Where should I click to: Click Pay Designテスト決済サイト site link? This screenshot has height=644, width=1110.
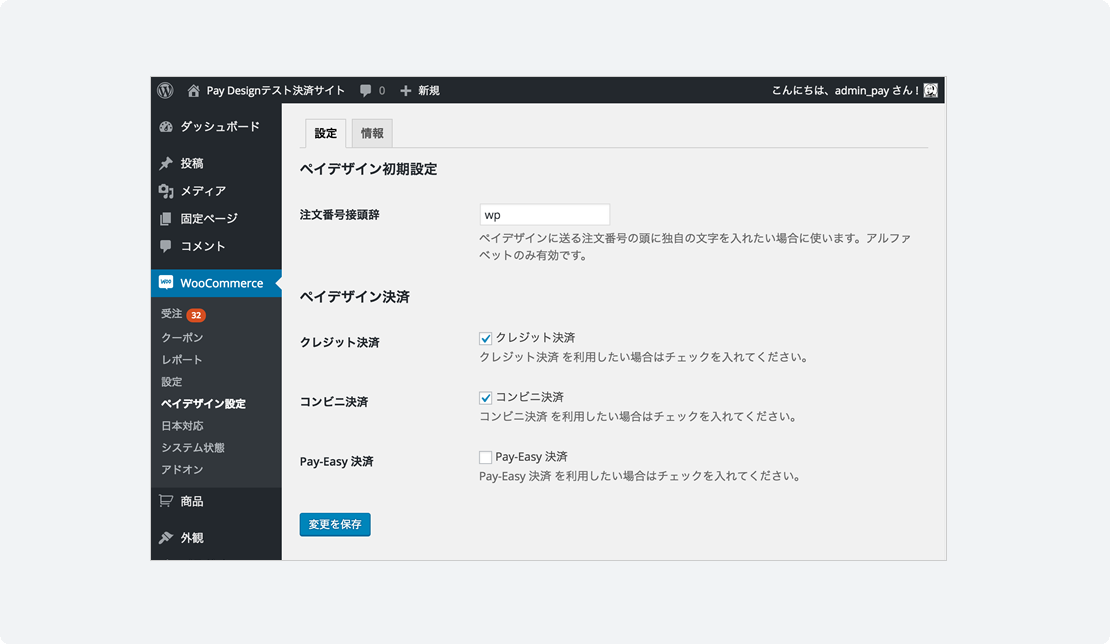click(x=275, y=91)
